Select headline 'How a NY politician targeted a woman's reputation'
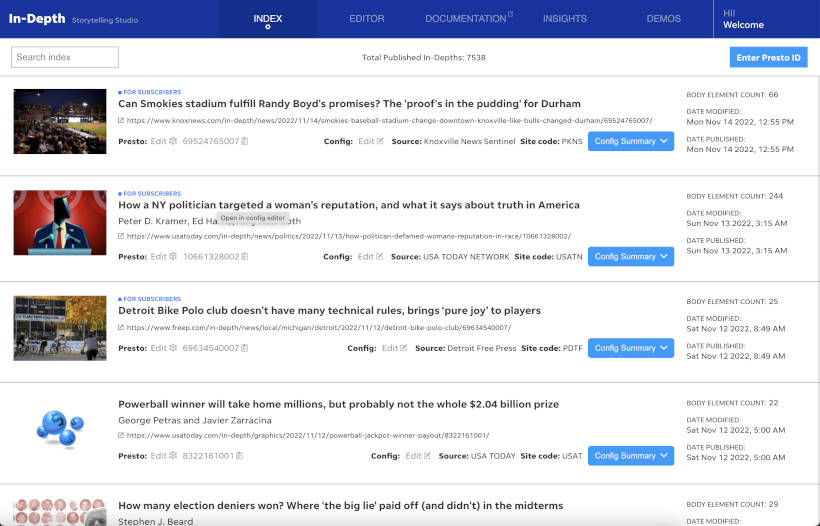 pos(349,205)
